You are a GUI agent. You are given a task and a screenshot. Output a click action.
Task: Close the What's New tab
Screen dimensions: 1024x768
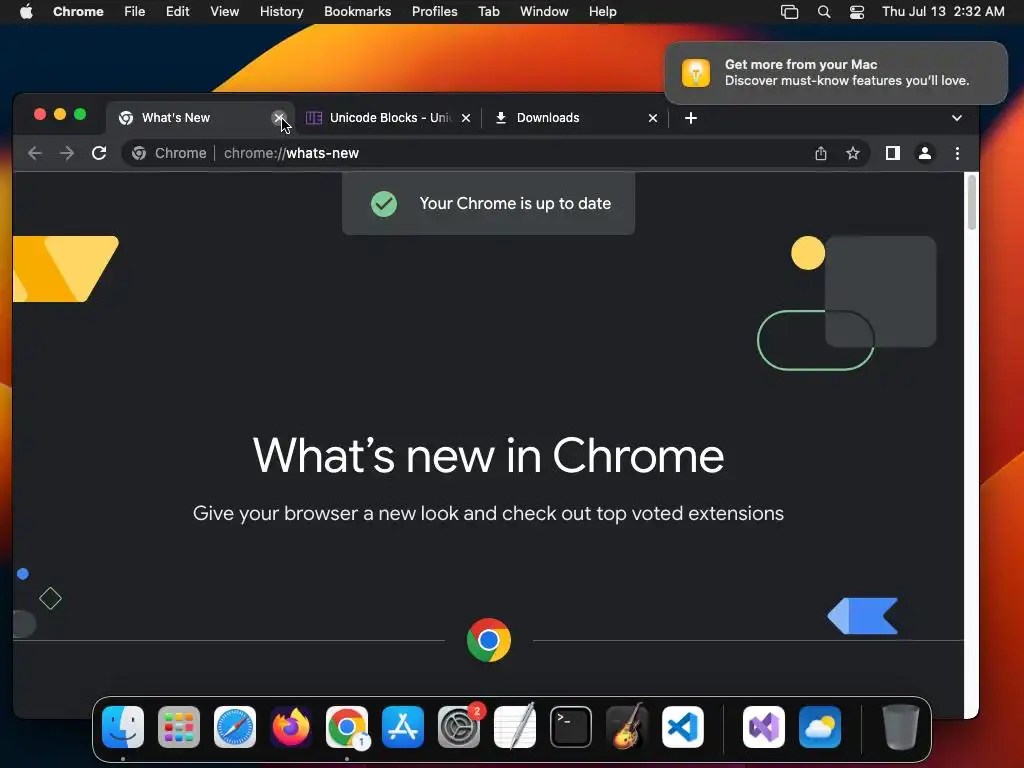tap(279, 118)
